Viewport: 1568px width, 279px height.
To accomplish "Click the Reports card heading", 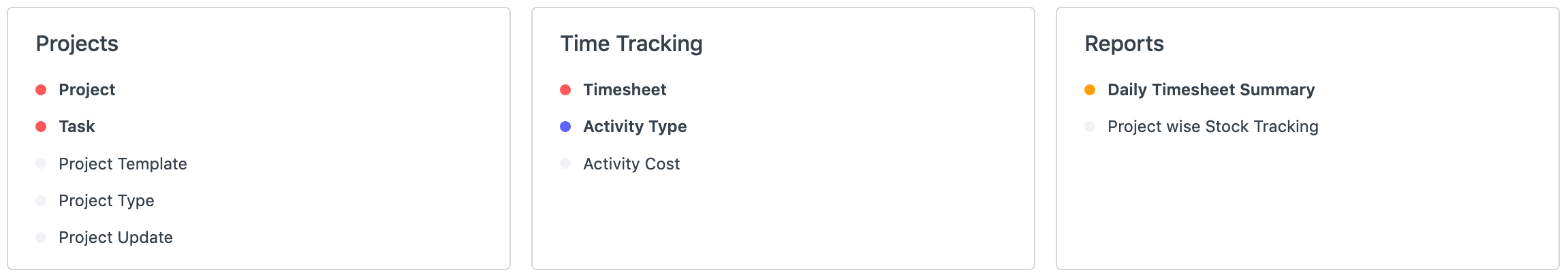I will [x=1124, y=44].
